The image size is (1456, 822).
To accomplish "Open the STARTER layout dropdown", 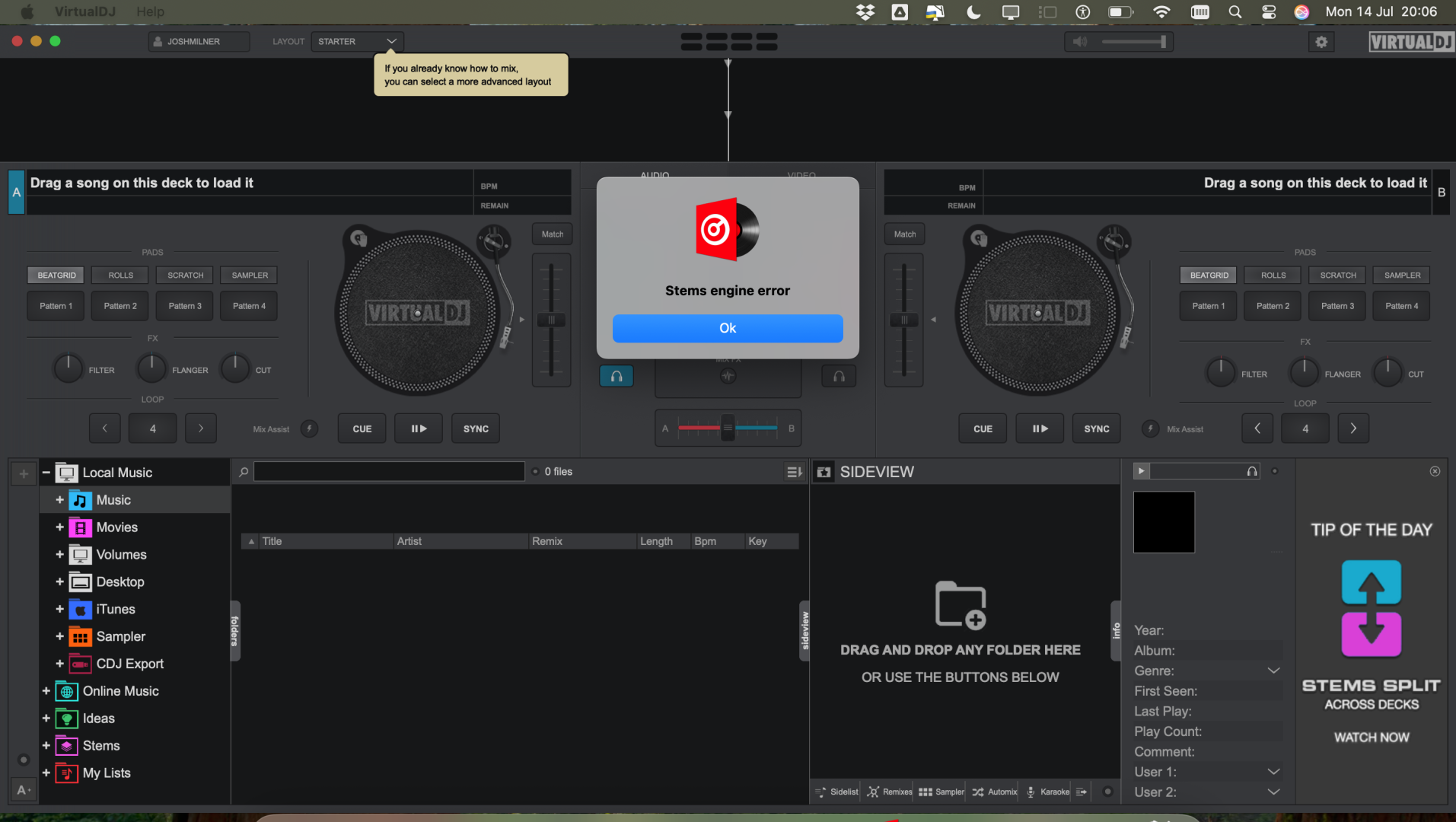I will tap(357, 42).
